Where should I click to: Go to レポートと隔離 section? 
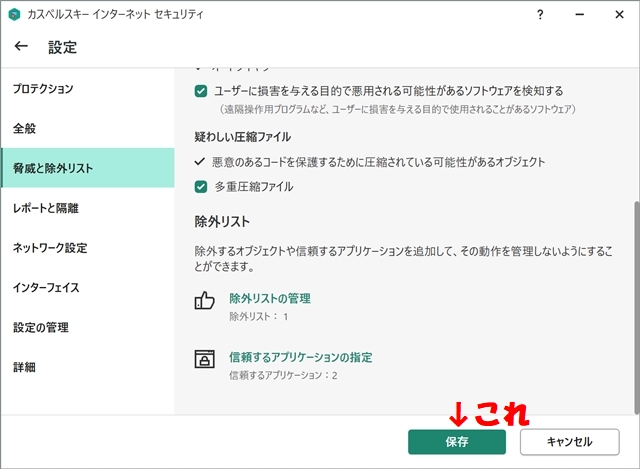(x=45, y=208)
